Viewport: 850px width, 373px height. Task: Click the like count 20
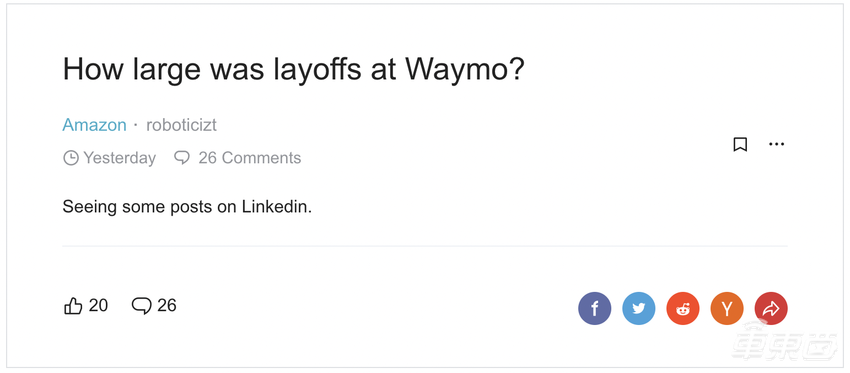98,305
